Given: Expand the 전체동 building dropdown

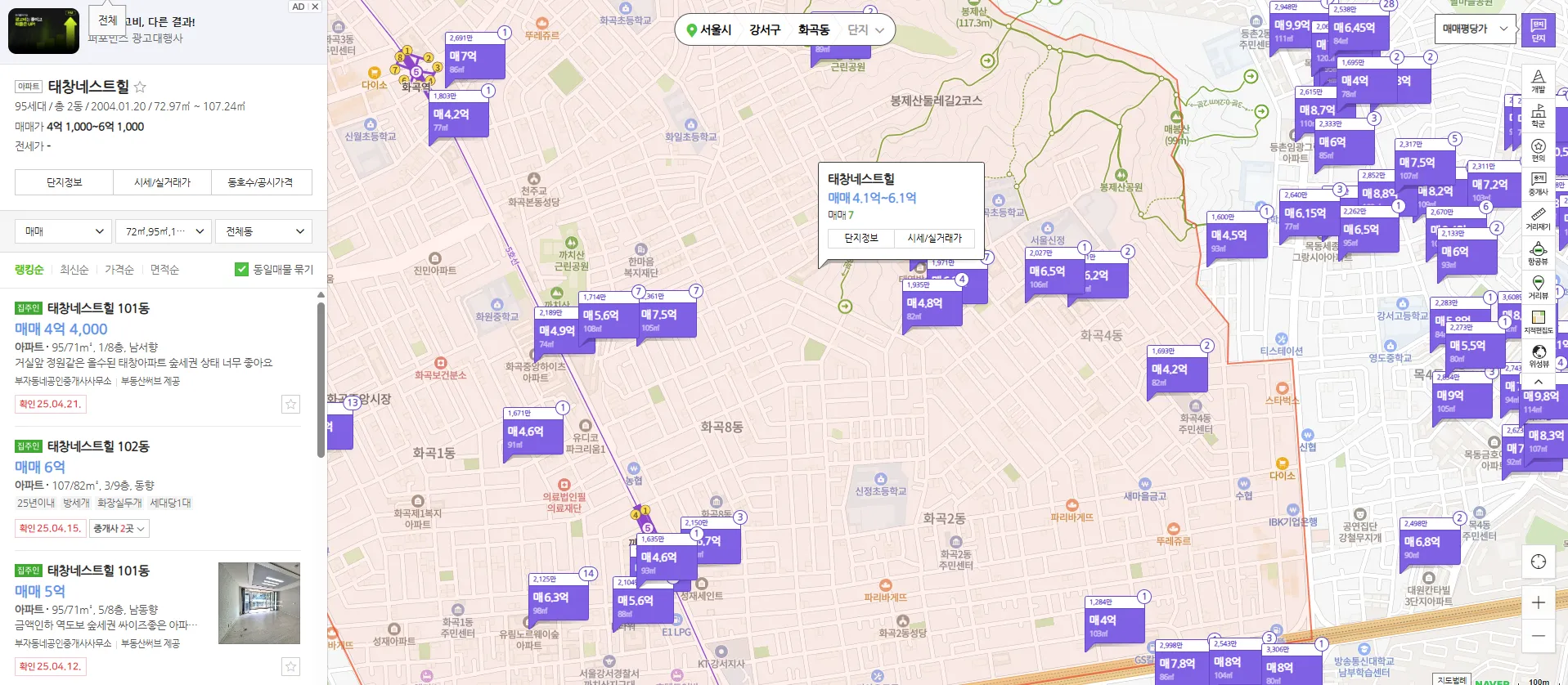Looking at the screenshot, I should [264, 231].
